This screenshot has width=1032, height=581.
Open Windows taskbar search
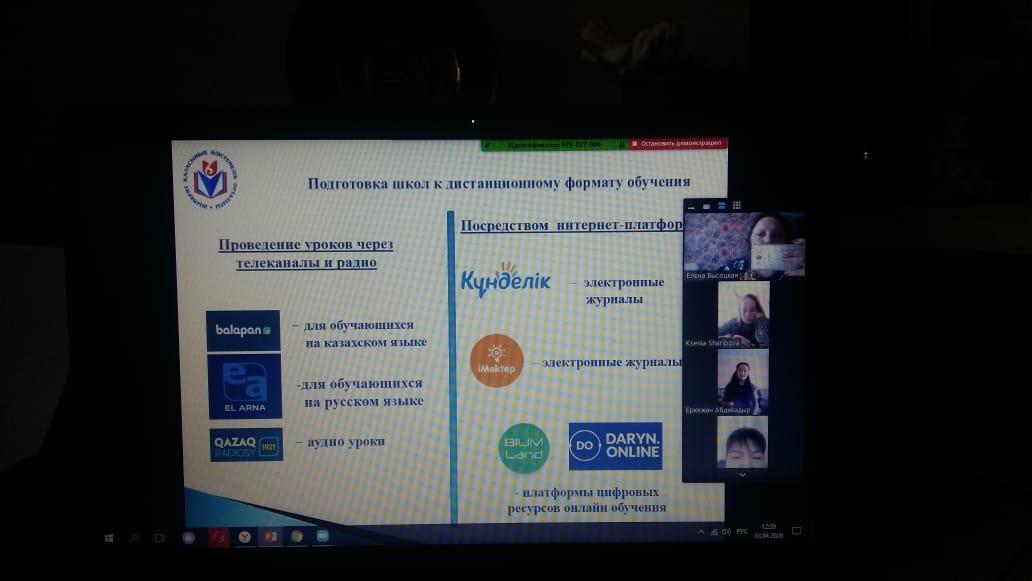134,538
